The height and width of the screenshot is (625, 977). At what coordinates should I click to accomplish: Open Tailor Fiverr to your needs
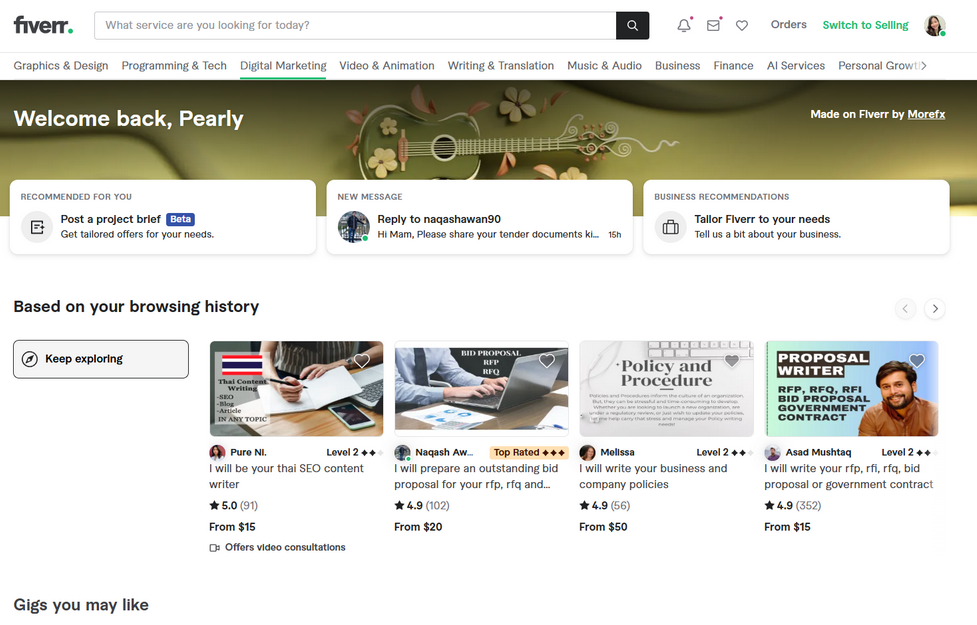pos(796,217)
